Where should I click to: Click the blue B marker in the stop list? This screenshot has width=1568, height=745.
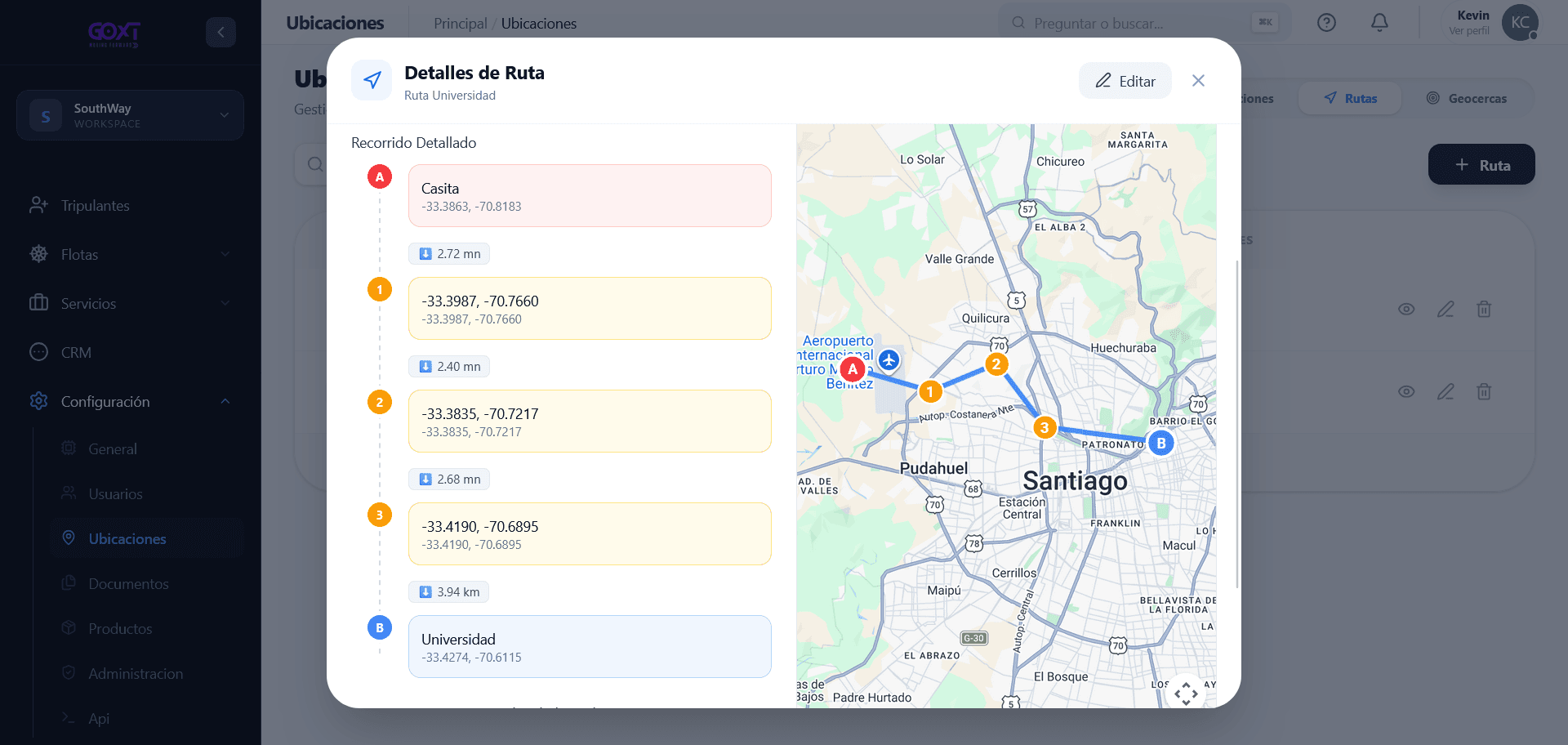tap(380, 627)
